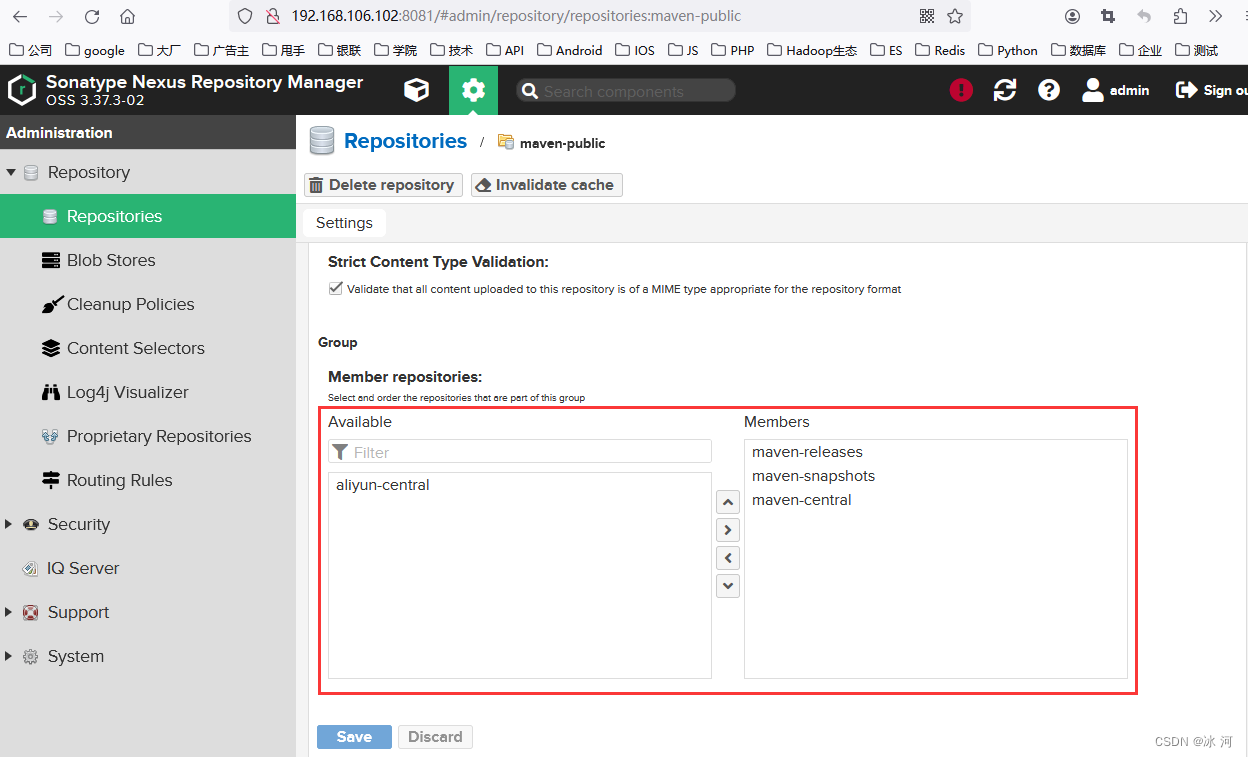Open the Hadoop生态 bookmarks folder

coord(813,50)
